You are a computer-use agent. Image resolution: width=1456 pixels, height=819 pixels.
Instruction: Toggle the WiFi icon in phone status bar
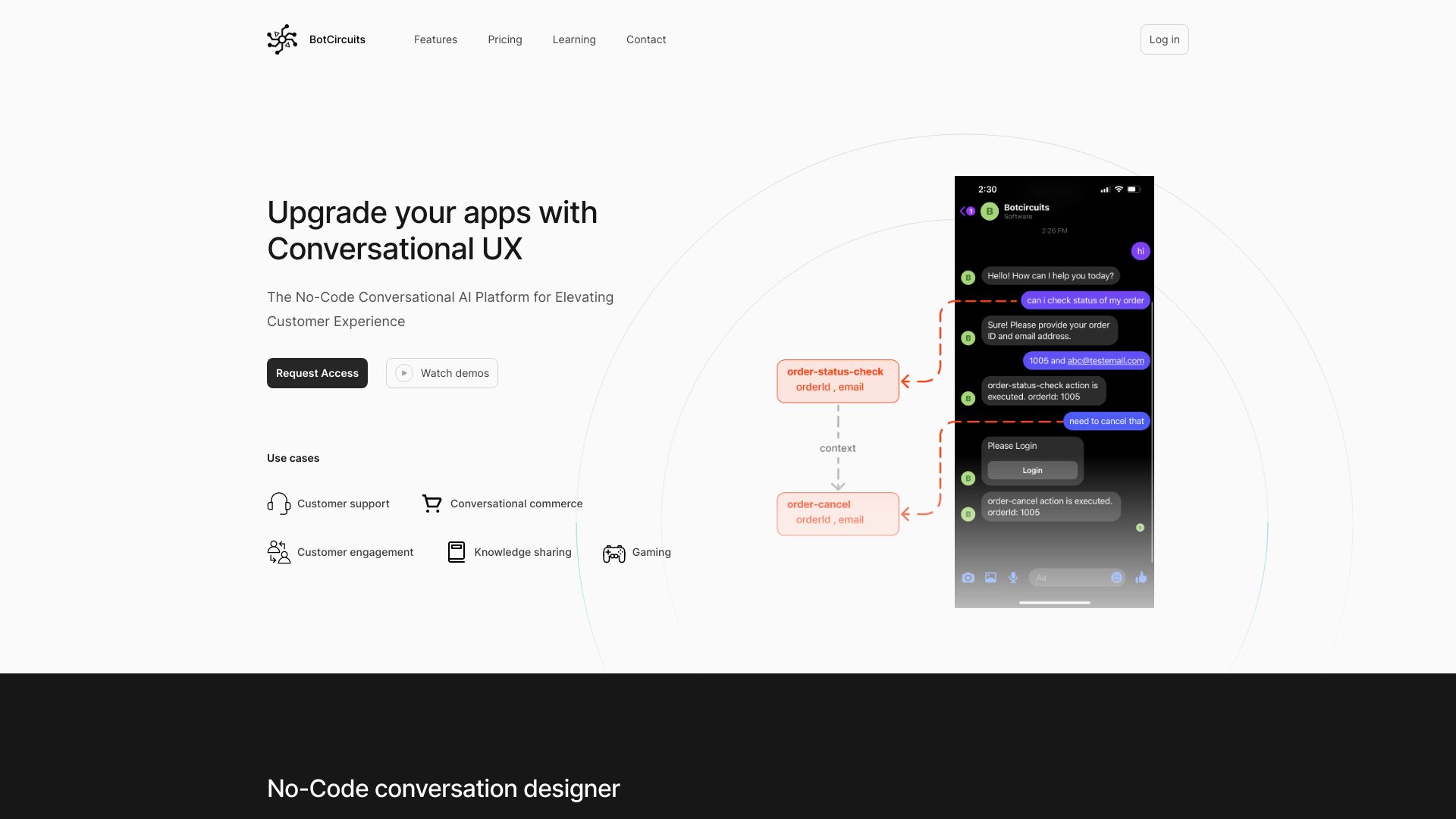point(1118,189)
